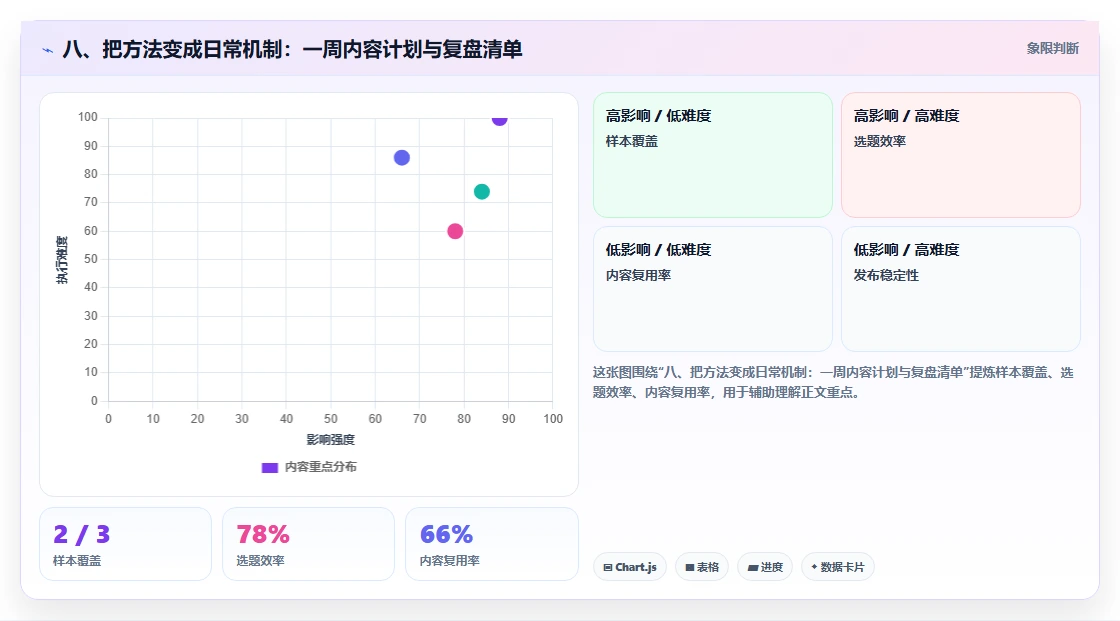
Task: Click the 内容复用率 text in quadrant card
Action: coord(638,276)
